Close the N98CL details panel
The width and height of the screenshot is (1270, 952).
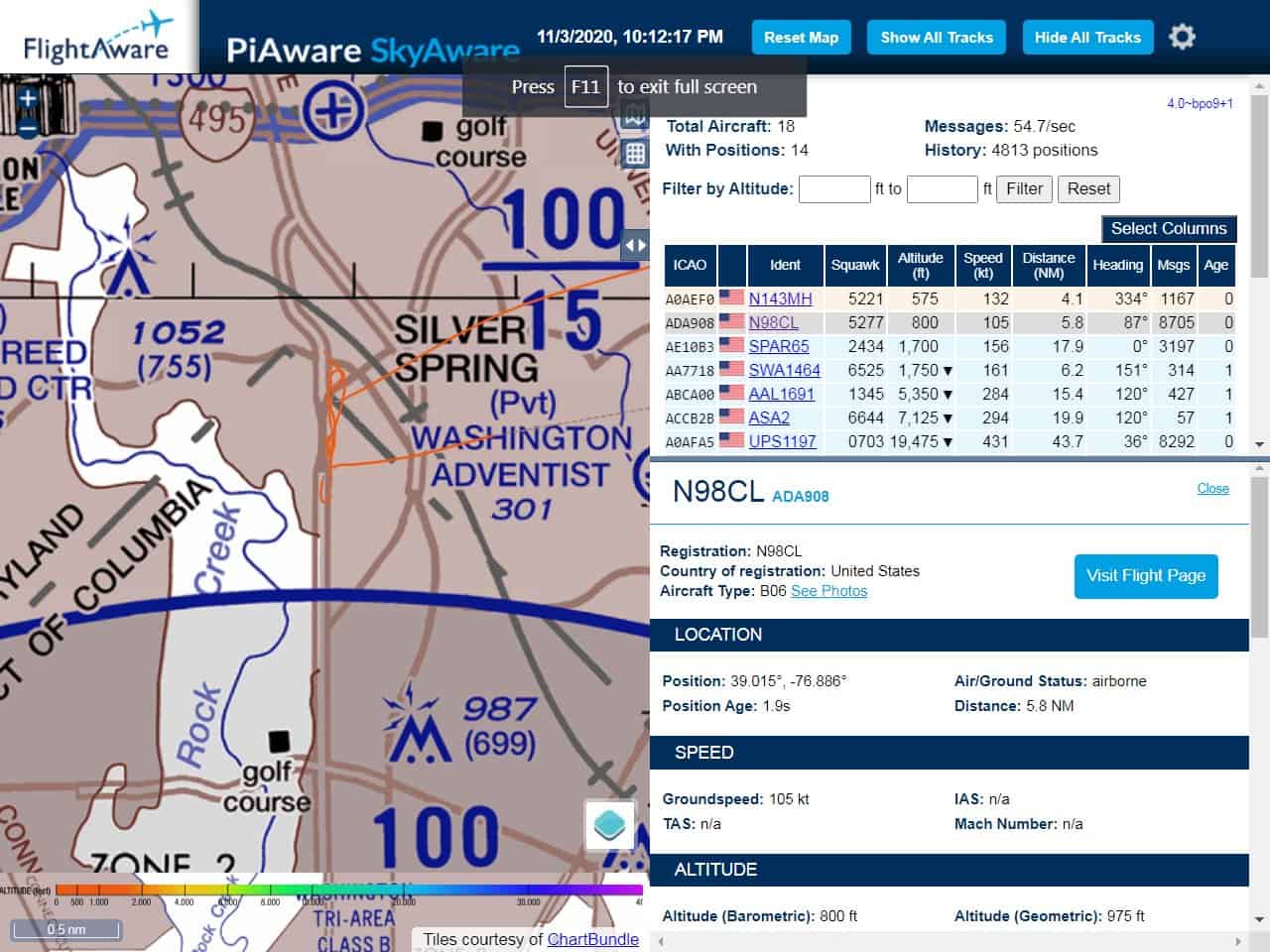tap(1212, 488)
